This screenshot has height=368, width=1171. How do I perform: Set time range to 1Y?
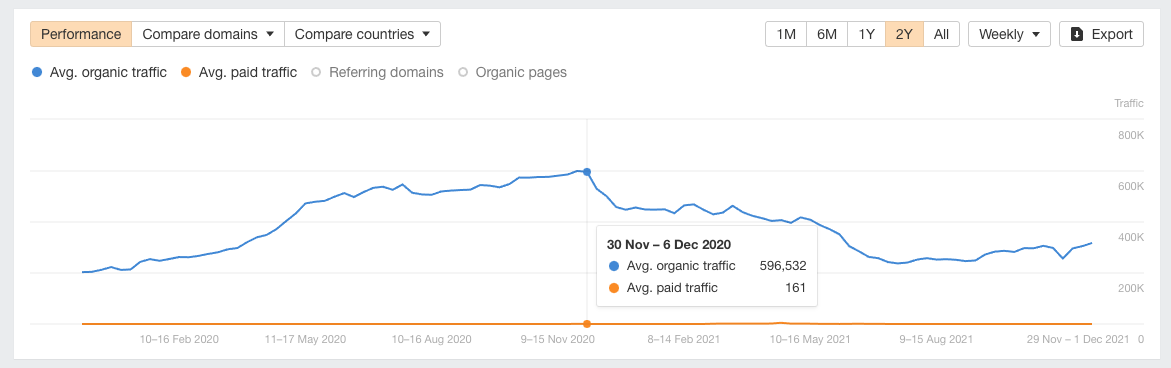[x=866, y=34]
